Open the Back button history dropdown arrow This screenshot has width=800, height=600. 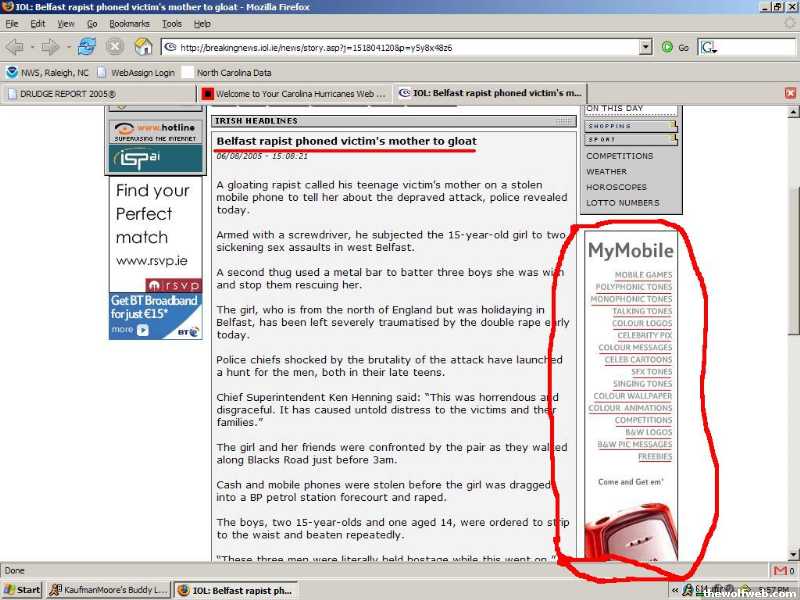point(32,47)
